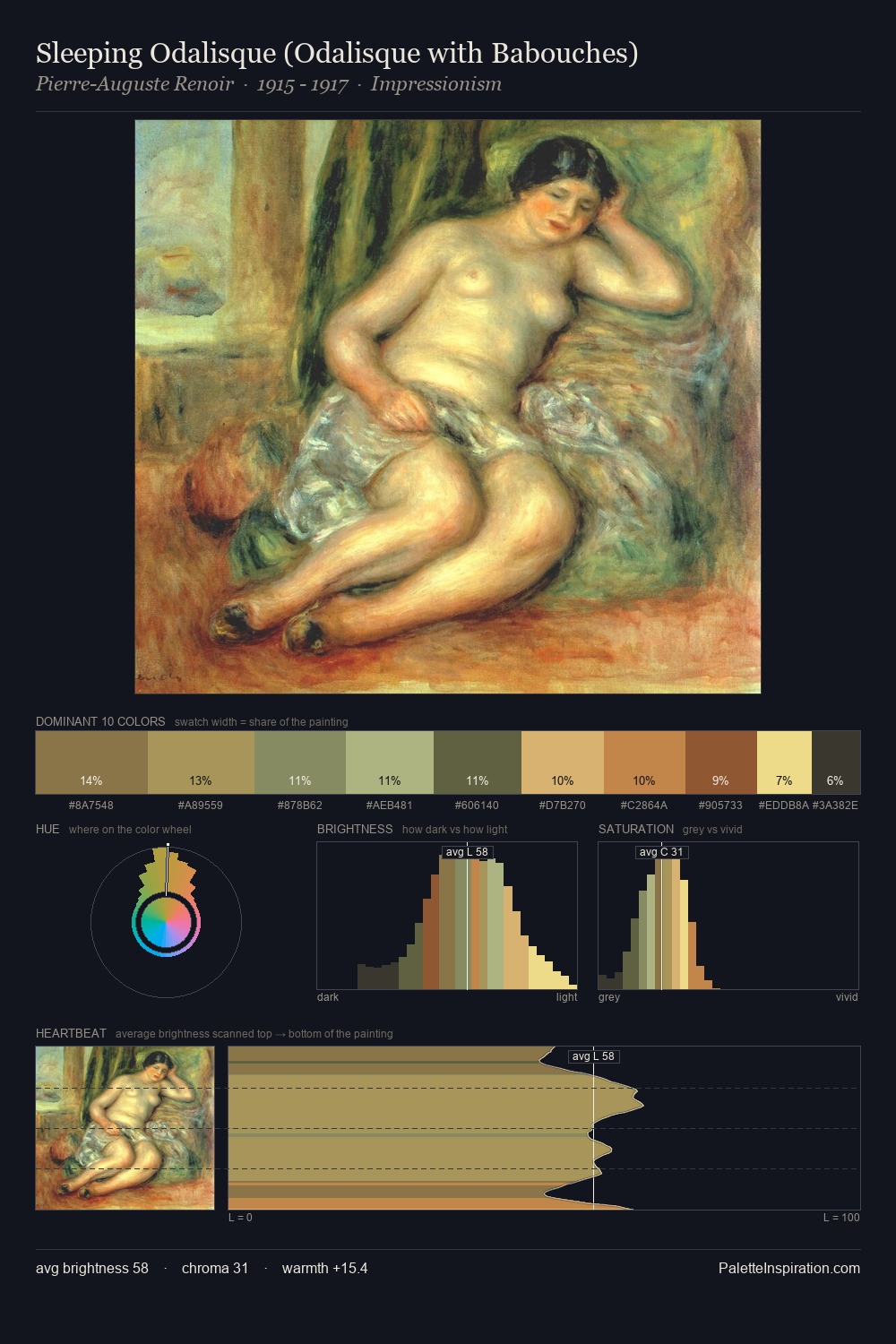Click the #8A7548 color swatch
Screen dimensions: 896x1344
pyautogui.click(x=91, y=762)
